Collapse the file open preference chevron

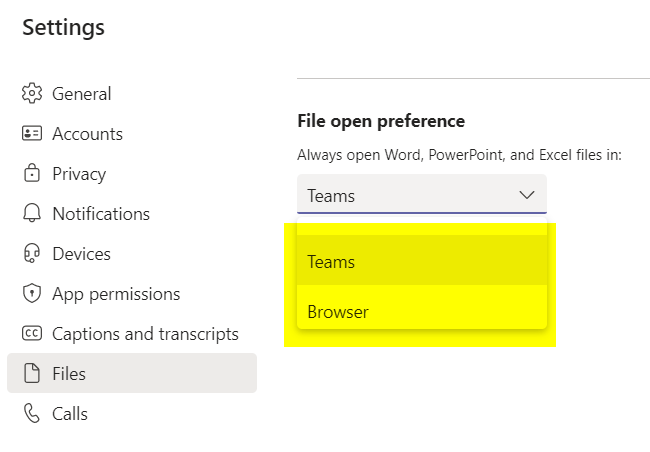pyautogui.click(x=527, y=196)
